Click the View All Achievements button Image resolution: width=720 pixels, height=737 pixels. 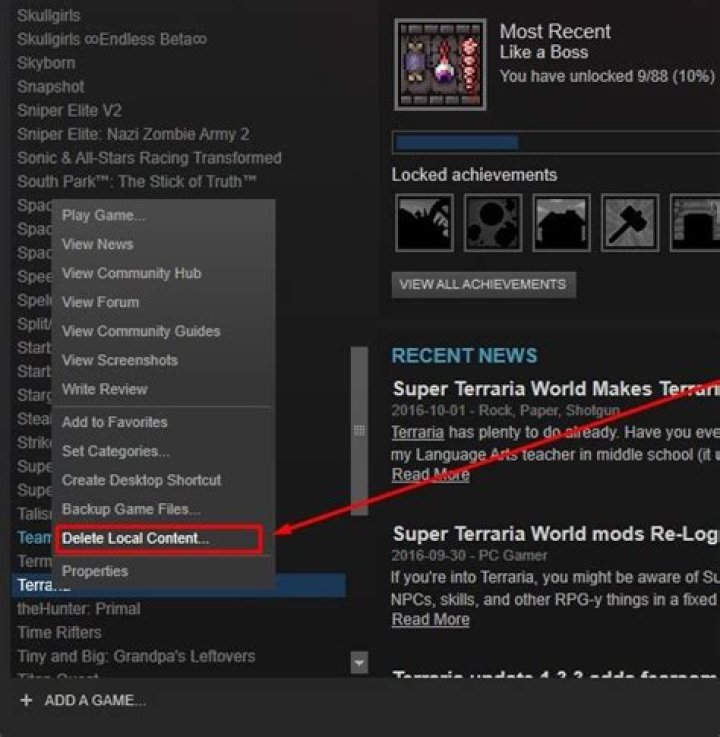tap(484, 284)
